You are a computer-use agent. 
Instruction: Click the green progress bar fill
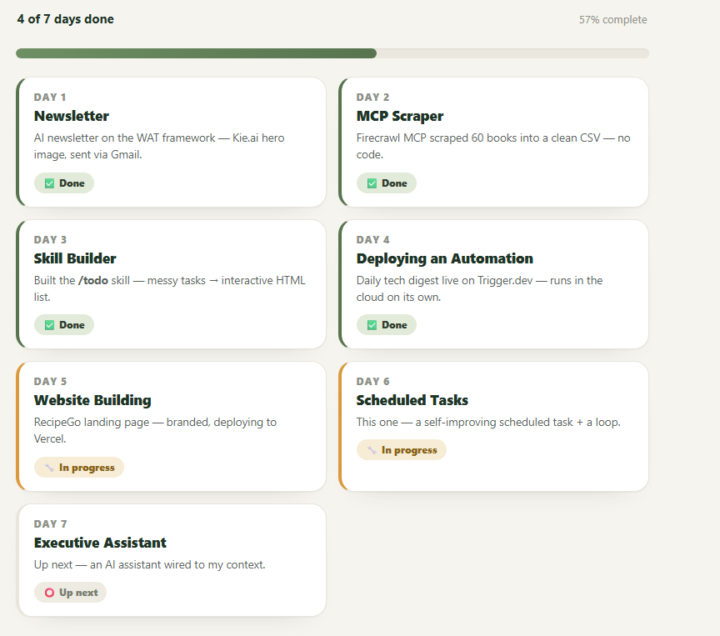[196, 53]
